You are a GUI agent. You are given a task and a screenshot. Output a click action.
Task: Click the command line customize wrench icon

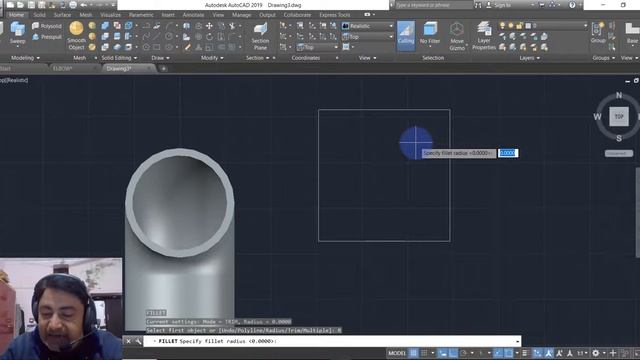[x=138, y=341]
